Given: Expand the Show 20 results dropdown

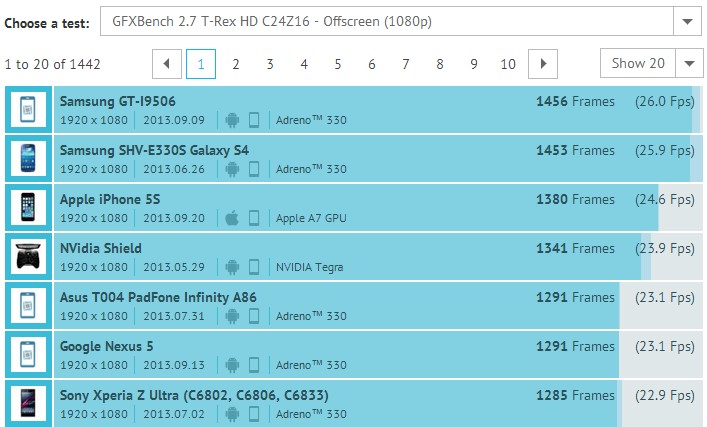Looking at the screenshot, I should click(689, 64).
